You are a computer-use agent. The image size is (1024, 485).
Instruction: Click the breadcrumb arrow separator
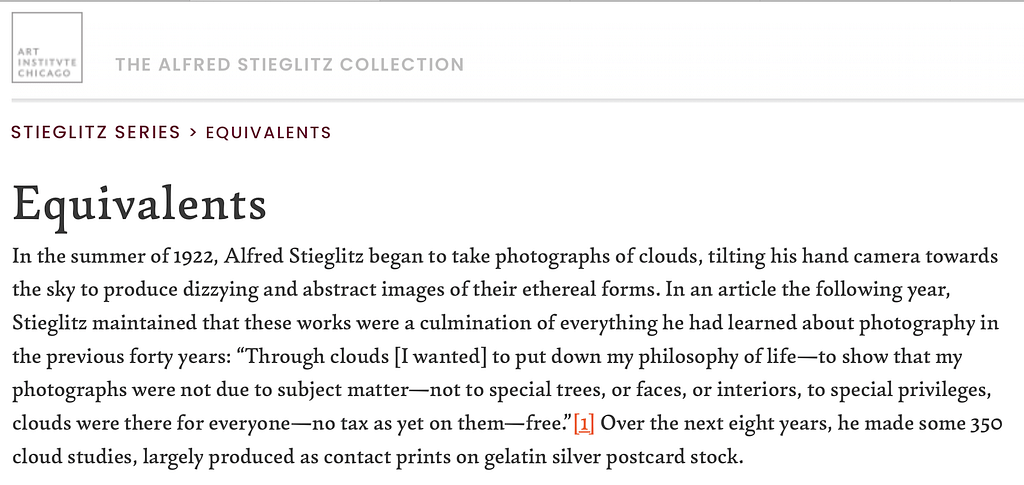click(x=193, y=133)
